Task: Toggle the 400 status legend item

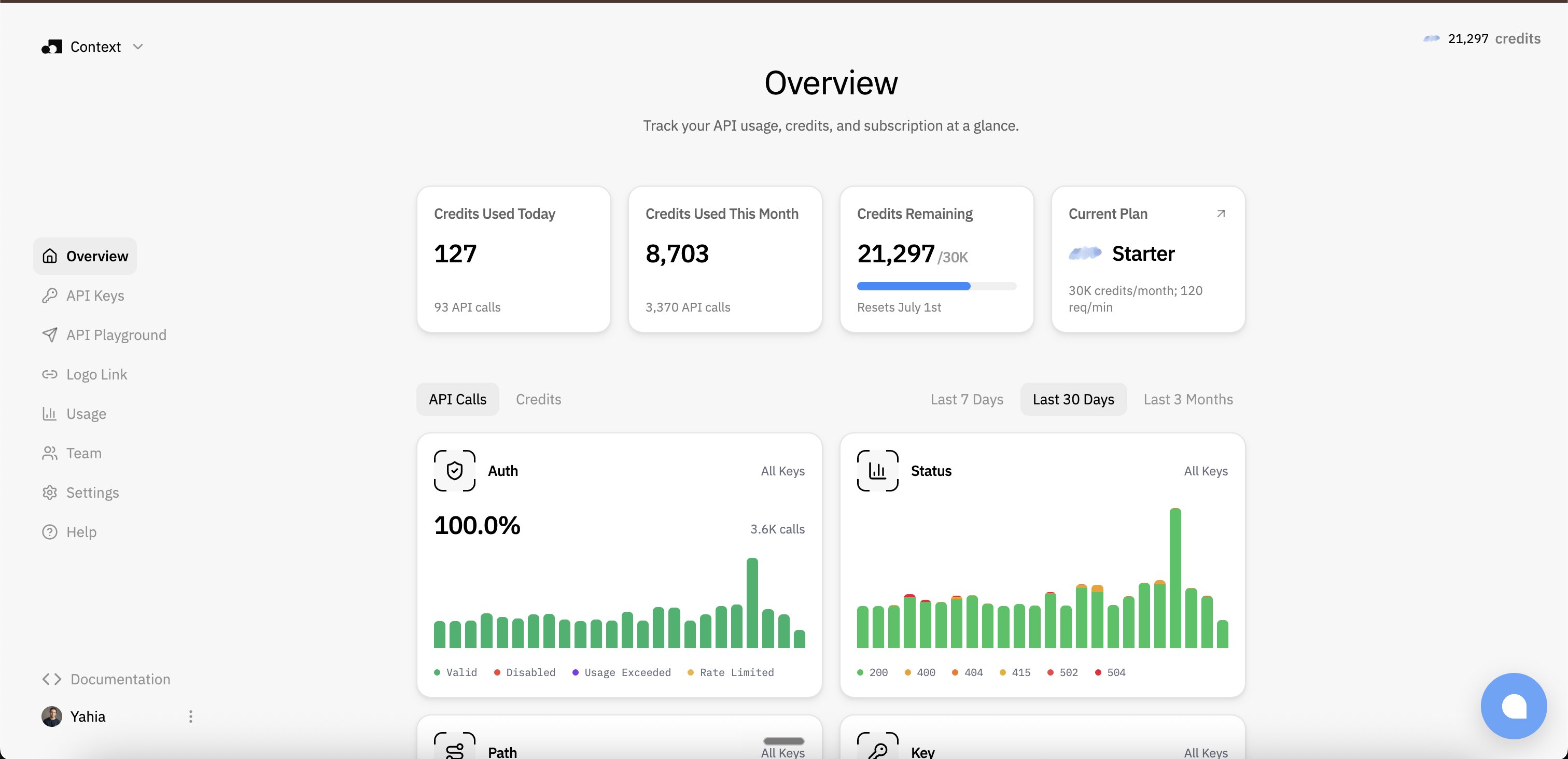Action: tap(920, 672)
